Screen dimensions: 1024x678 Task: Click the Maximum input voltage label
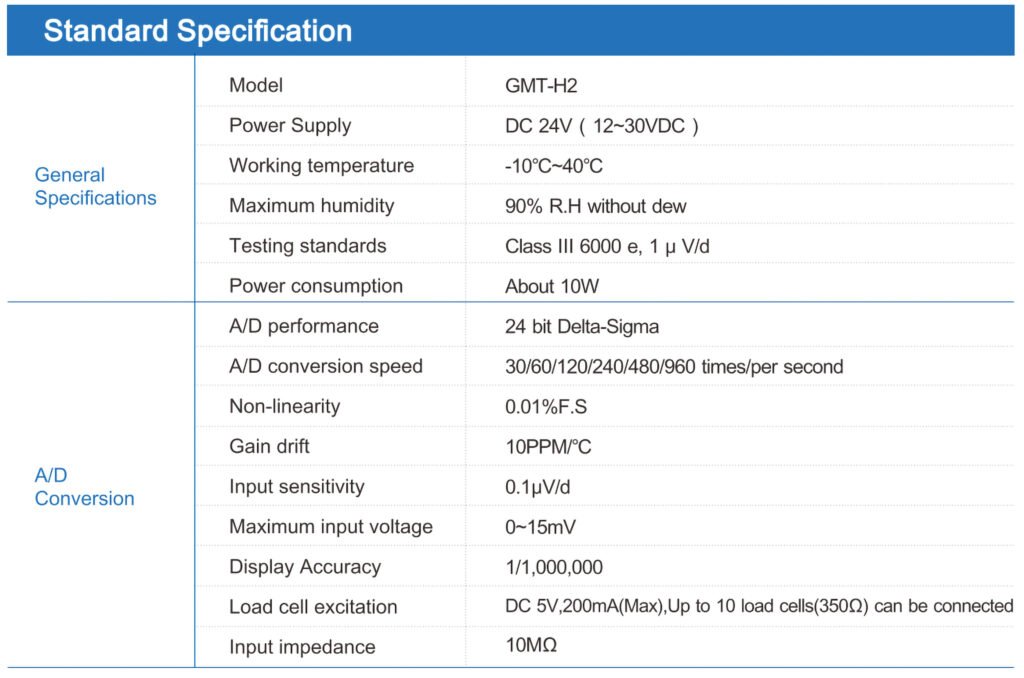click(330, 526)
